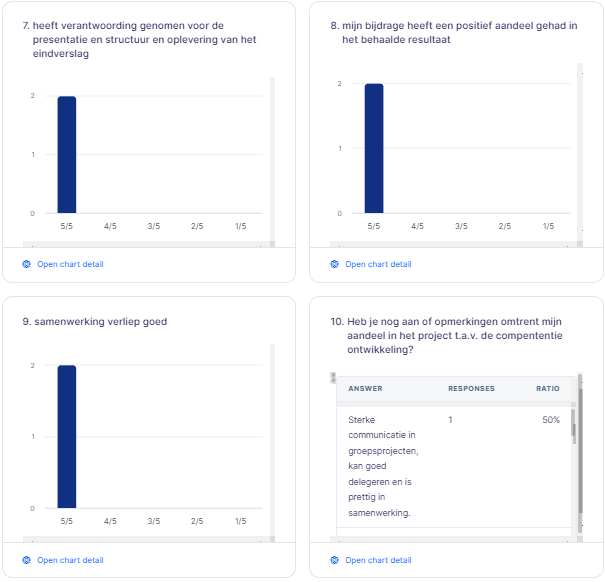The width and height of the screenshot is (605, 582).
Task: Click the gear icon under question 9 chart
Action: pos(27,560)
